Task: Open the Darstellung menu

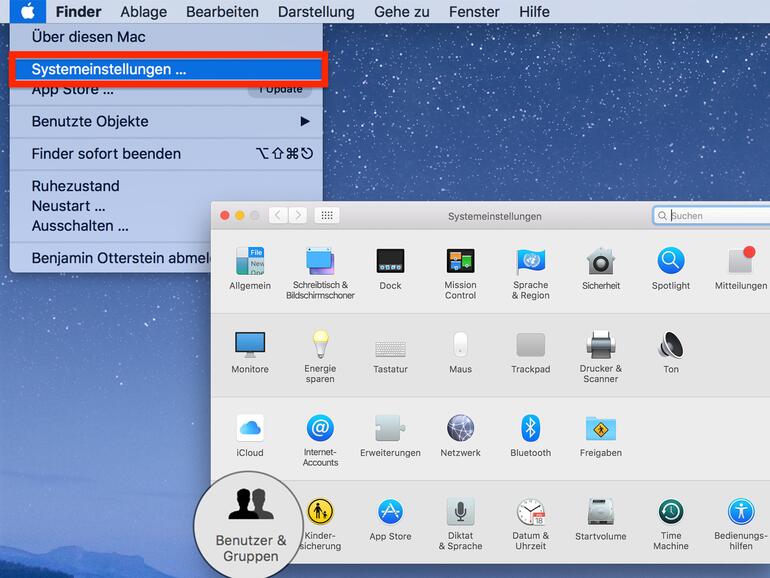Action: click(316, 11)
